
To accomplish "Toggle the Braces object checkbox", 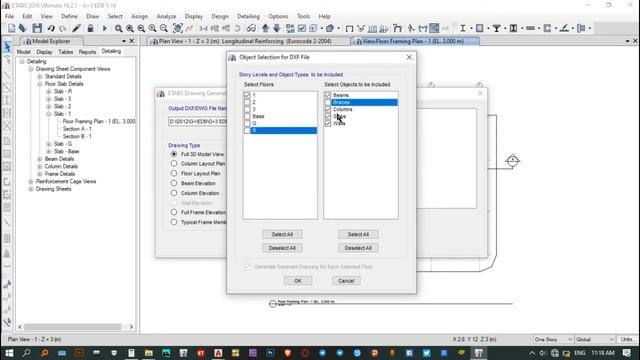I will coord(328,102).
